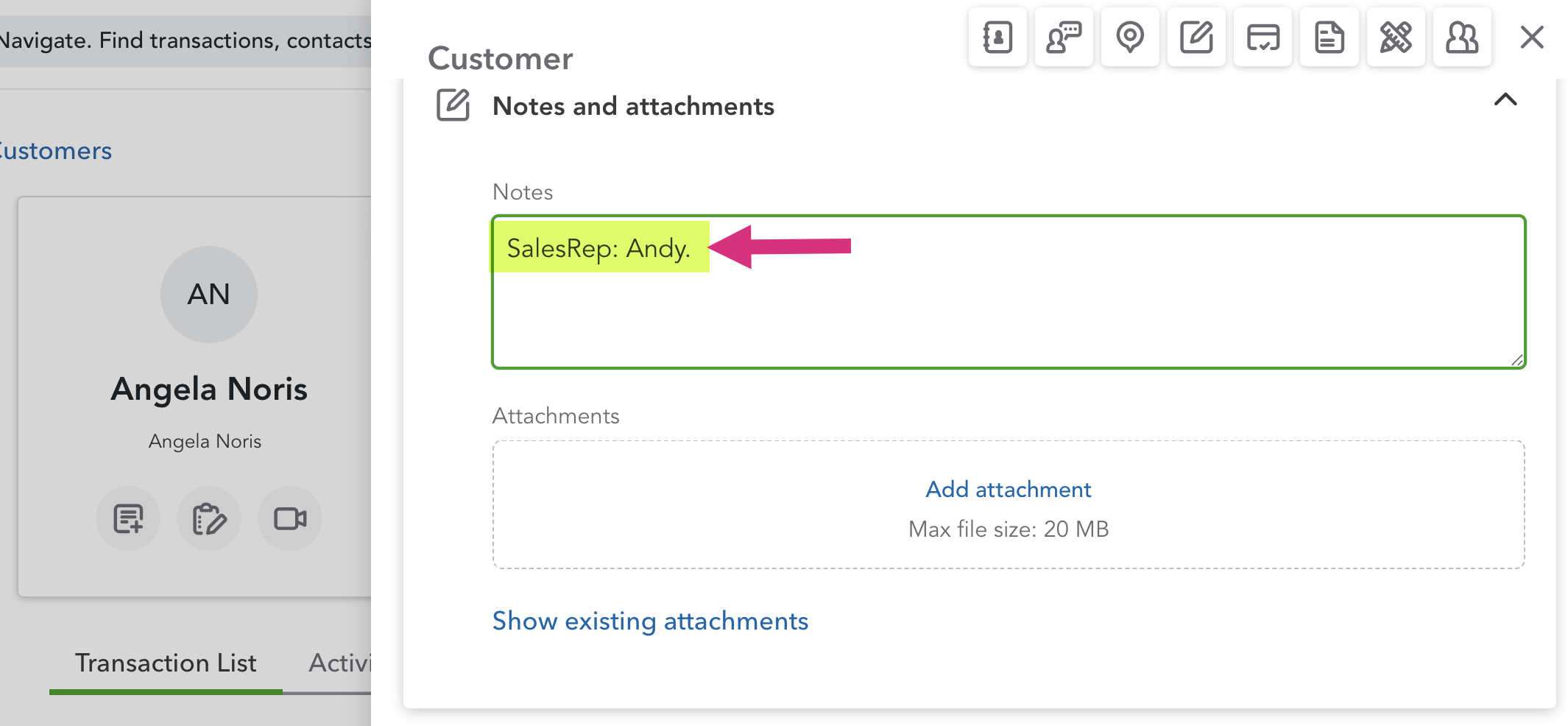This screenshot has height=726, width=1568.
Task: Close the Customer panel
Action: pos(1532,37)
